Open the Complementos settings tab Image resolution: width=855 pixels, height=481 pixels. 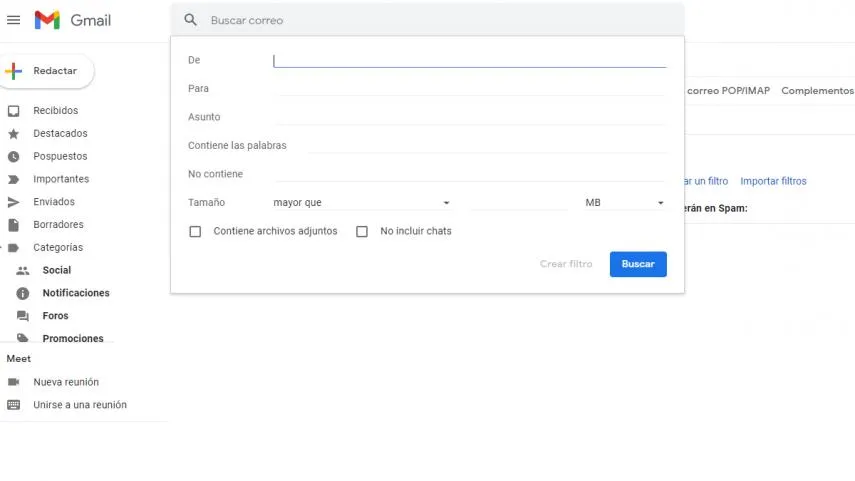[x=817, y=91]
